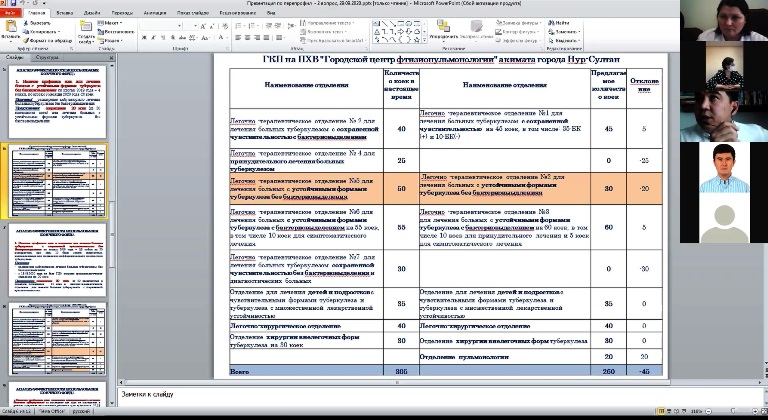Screen dimensions: 768x420
Task: Click the Find (Найти) binoculars icon
Action: click(551, 23)
